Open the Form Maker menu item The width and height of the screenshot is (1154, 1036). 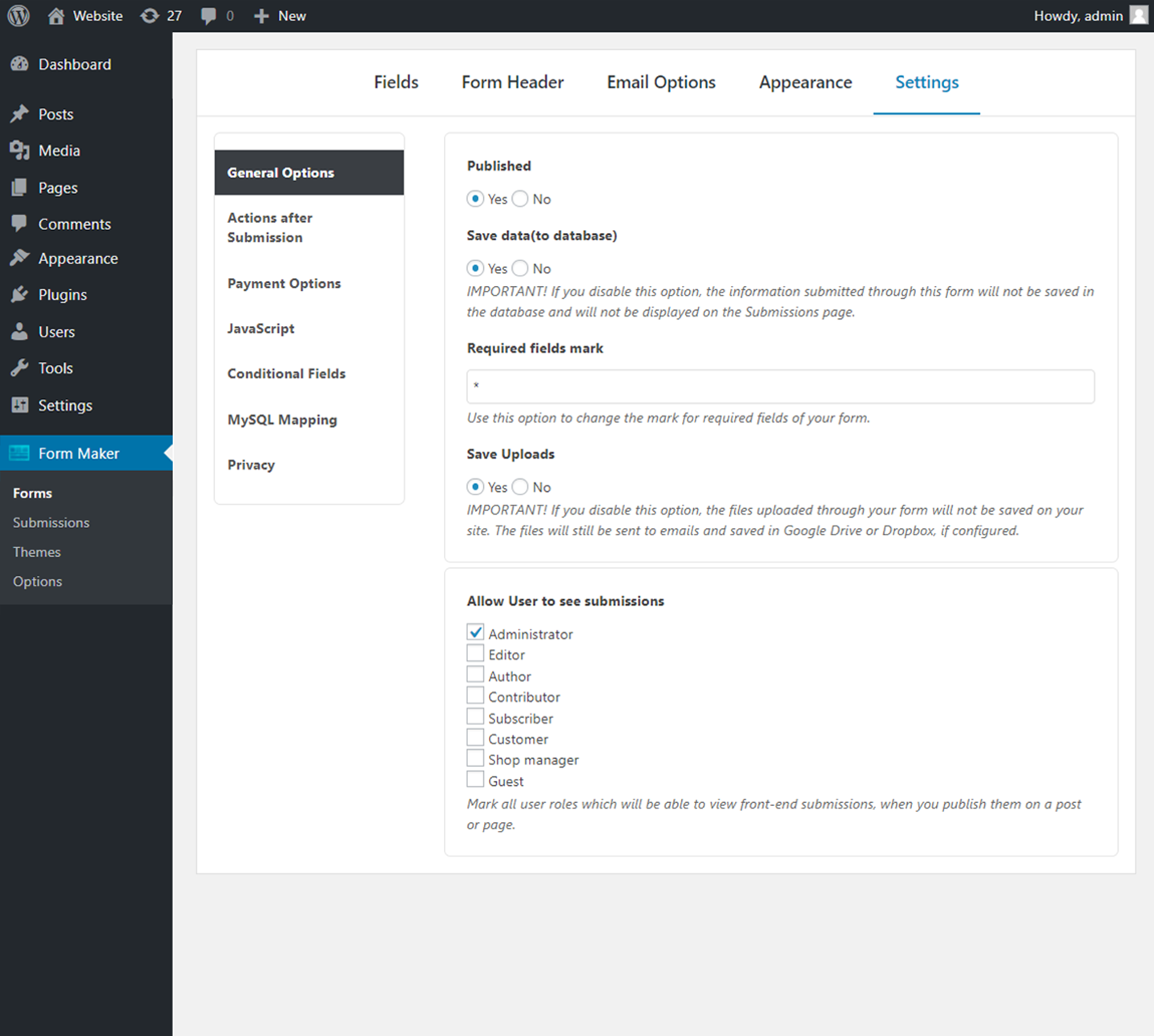tap(86, 453)
